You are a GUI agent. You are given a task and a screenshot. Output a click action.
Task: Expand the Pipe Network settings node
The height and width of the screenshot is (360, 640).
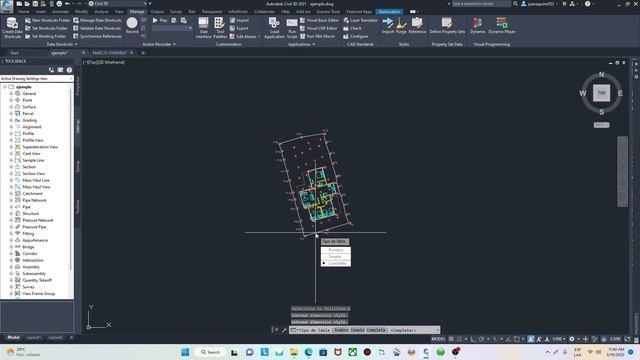pos(11,200)
